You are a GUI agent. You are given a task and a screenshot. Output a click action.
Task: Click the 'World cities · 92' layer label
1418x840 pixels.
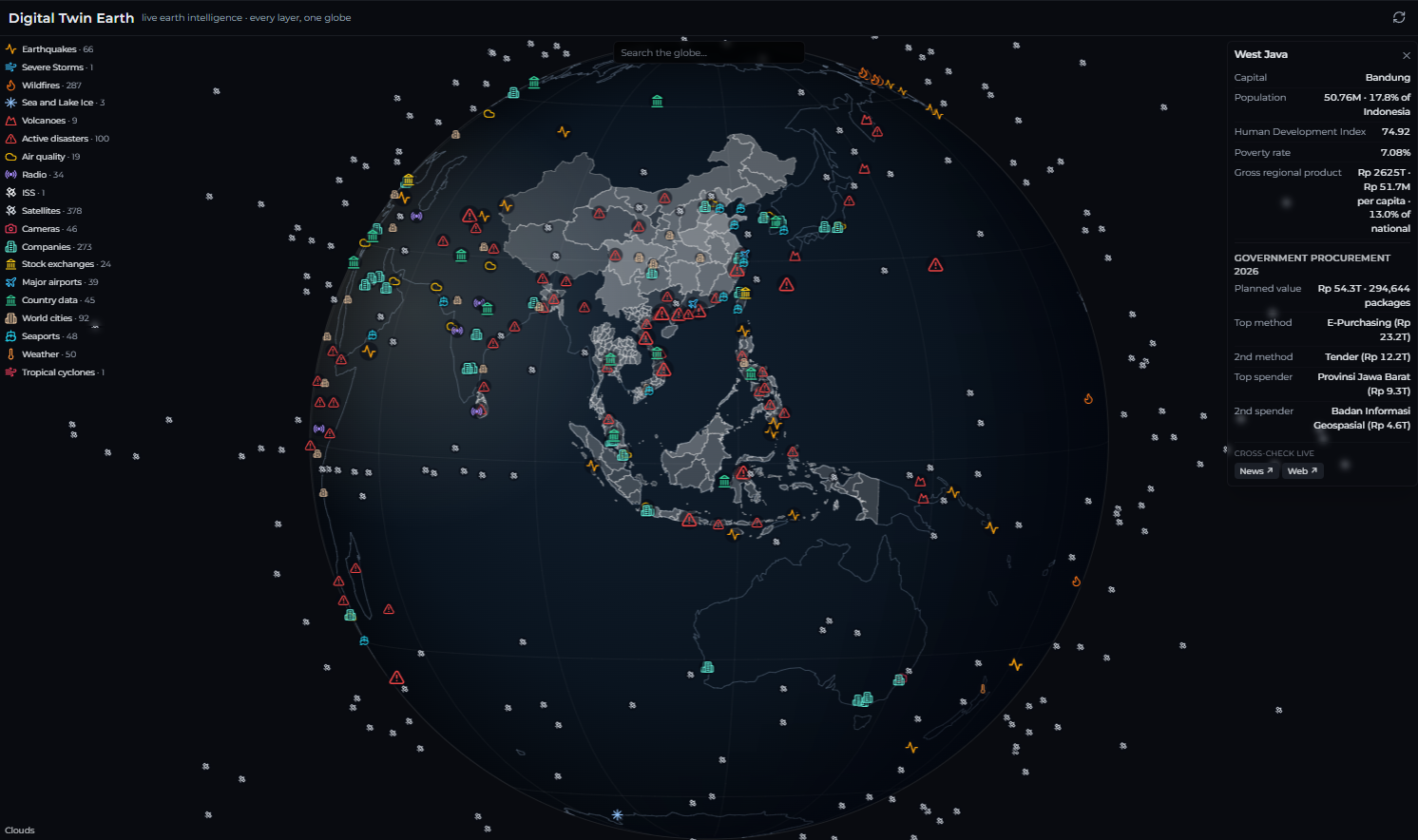pos(55,318)
